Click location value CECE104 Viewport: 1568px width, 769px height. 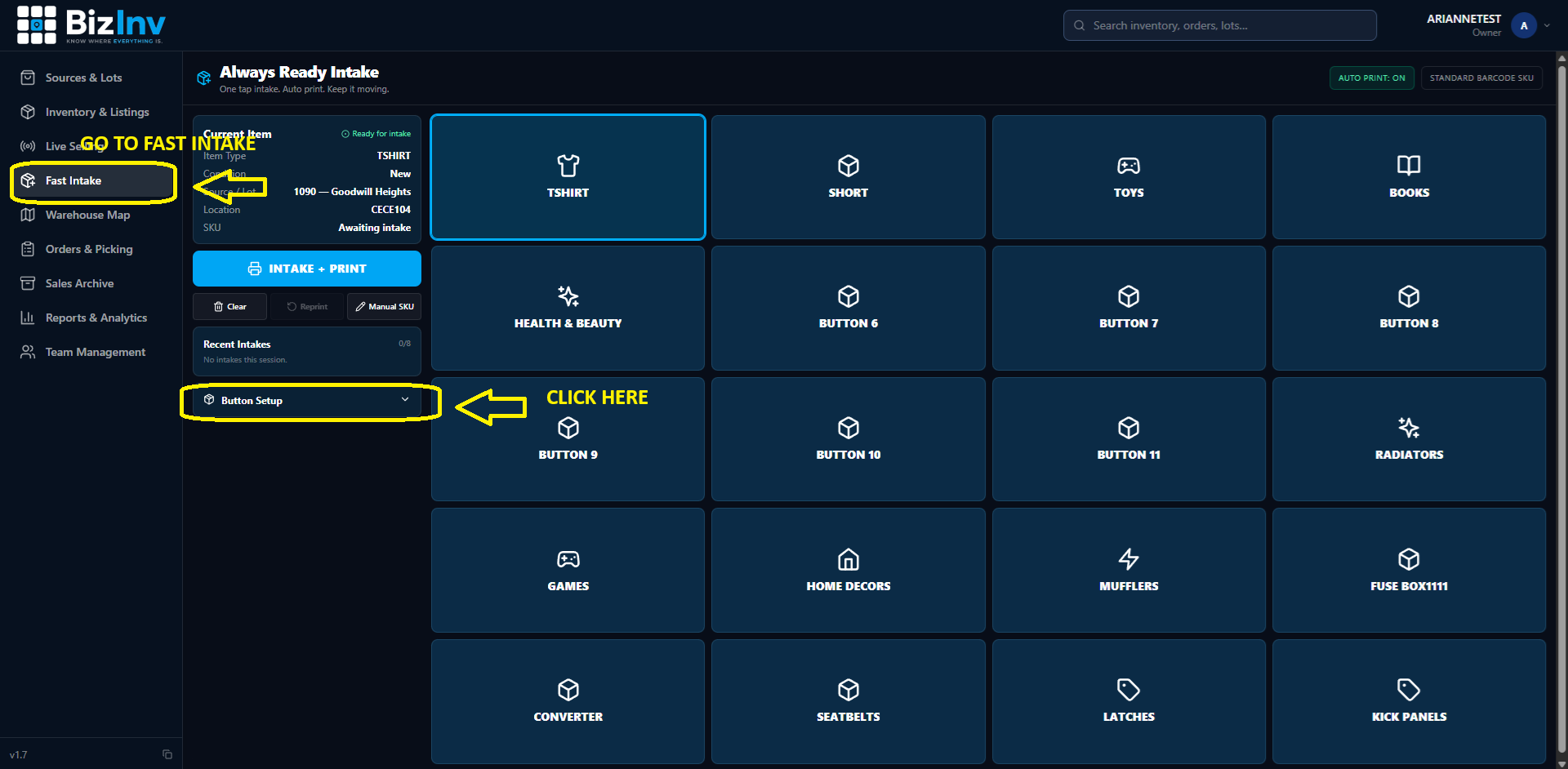coord(390,210)
